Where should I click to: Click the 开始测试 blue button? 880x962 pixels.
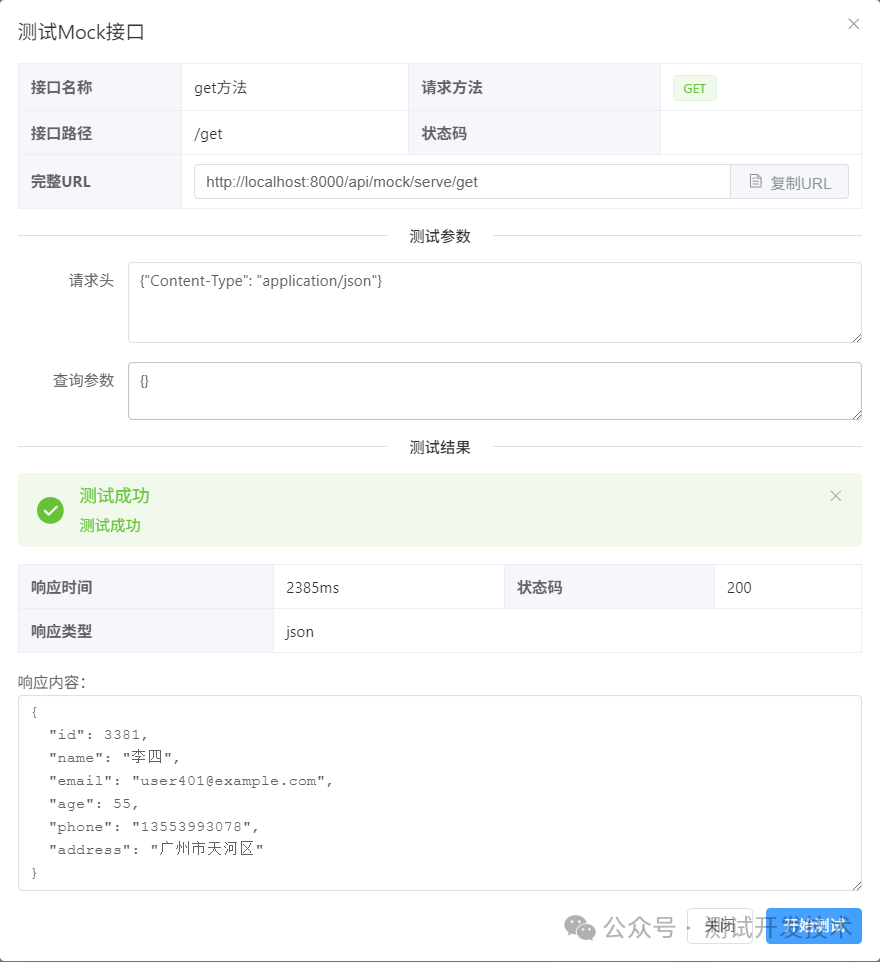click(x=813, y=926)
